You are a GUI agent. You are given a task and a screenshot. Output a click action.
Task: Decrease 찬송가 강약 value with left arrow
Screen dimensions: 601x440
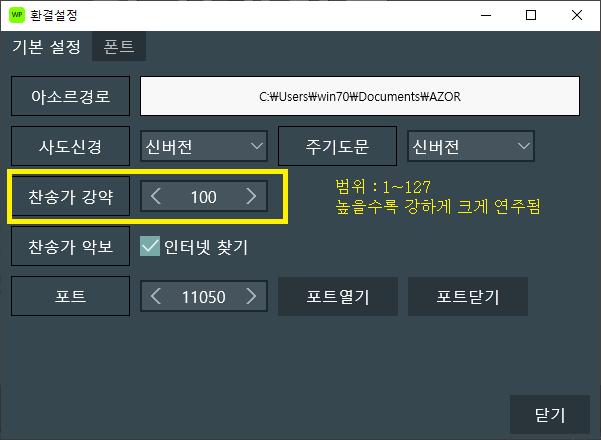click(x=156, y=197)
